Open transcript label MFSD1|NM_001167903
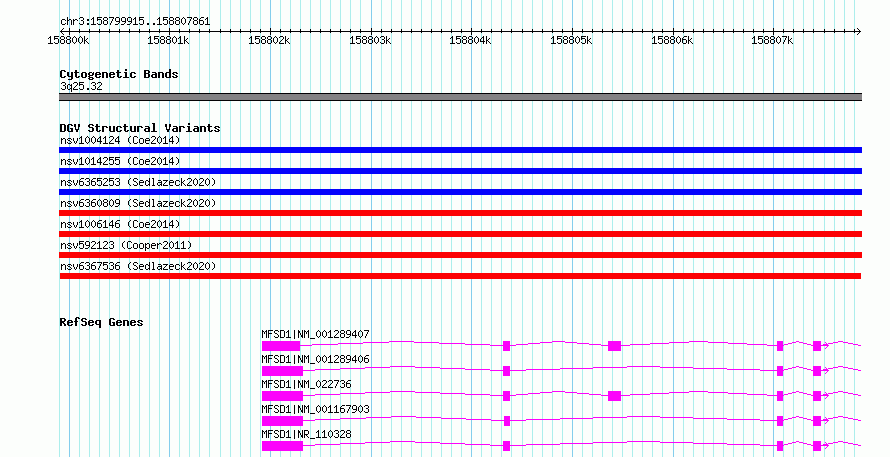 [315, 409]
